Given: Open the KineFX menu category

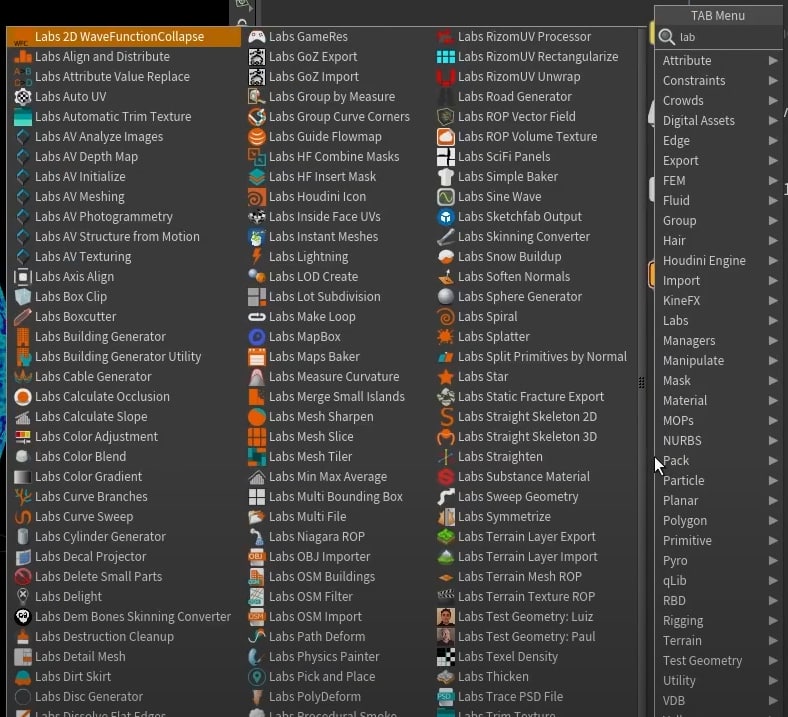Looking at the screenshot, I should pos(719,300).
